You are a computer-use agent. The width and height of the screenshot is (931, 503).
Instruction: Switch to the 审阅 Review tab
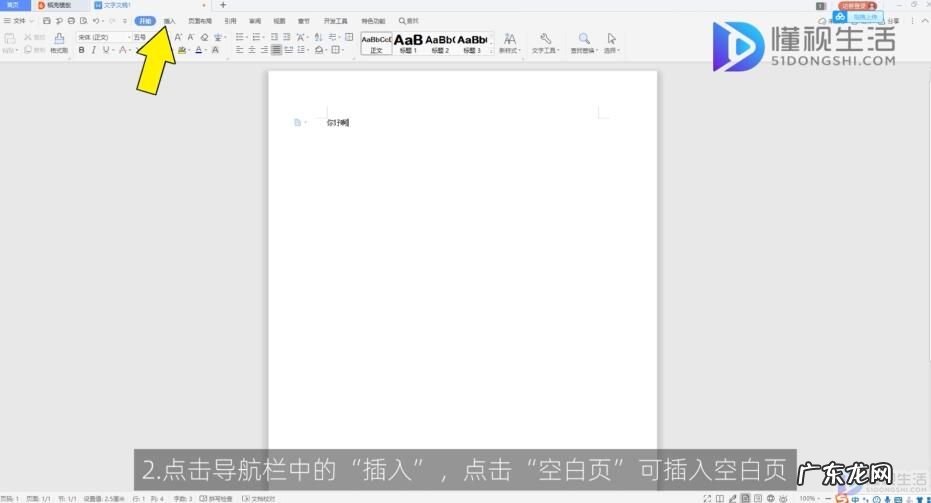(255, 21)
